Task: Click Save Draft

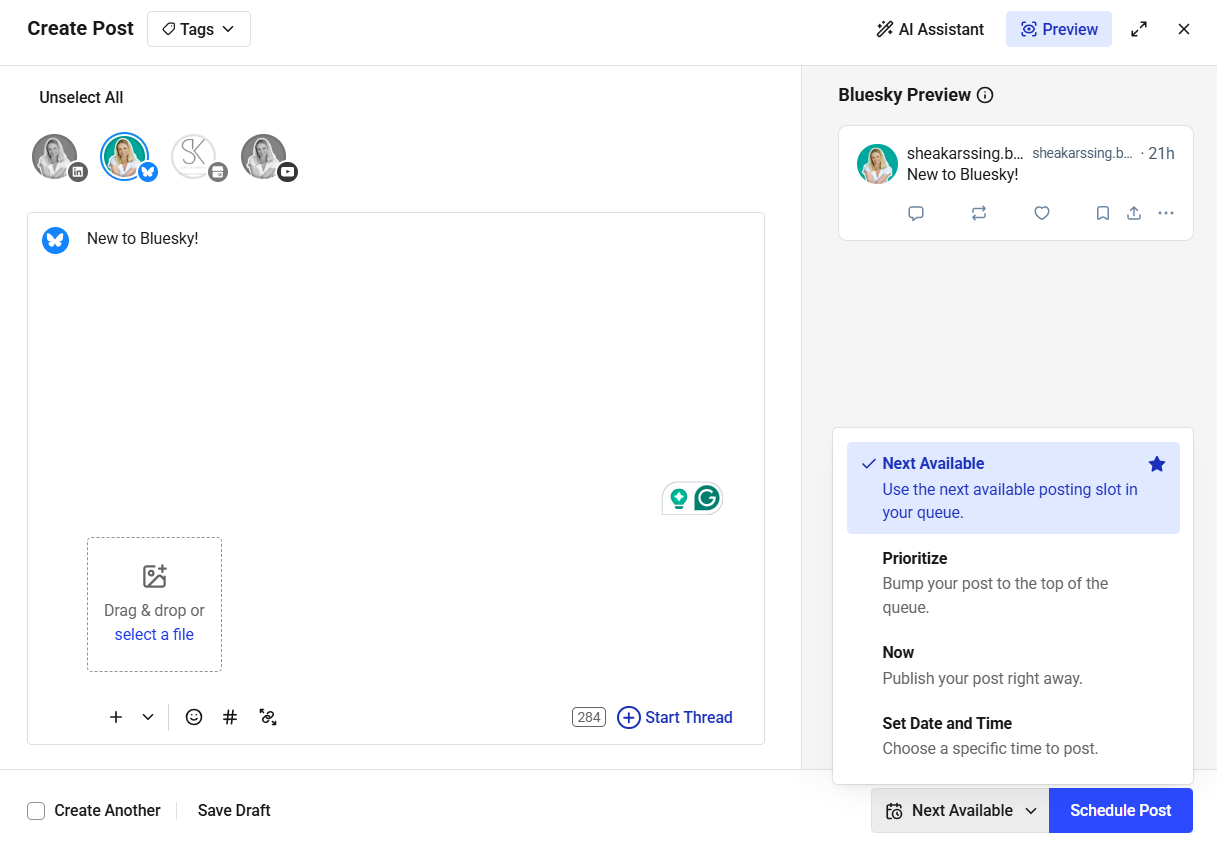Action: (x=233, y=810)
